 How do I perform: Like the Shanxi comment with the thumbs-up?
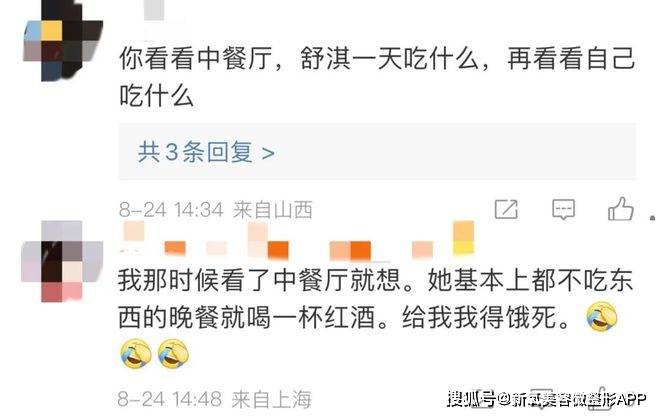point(620,209)
